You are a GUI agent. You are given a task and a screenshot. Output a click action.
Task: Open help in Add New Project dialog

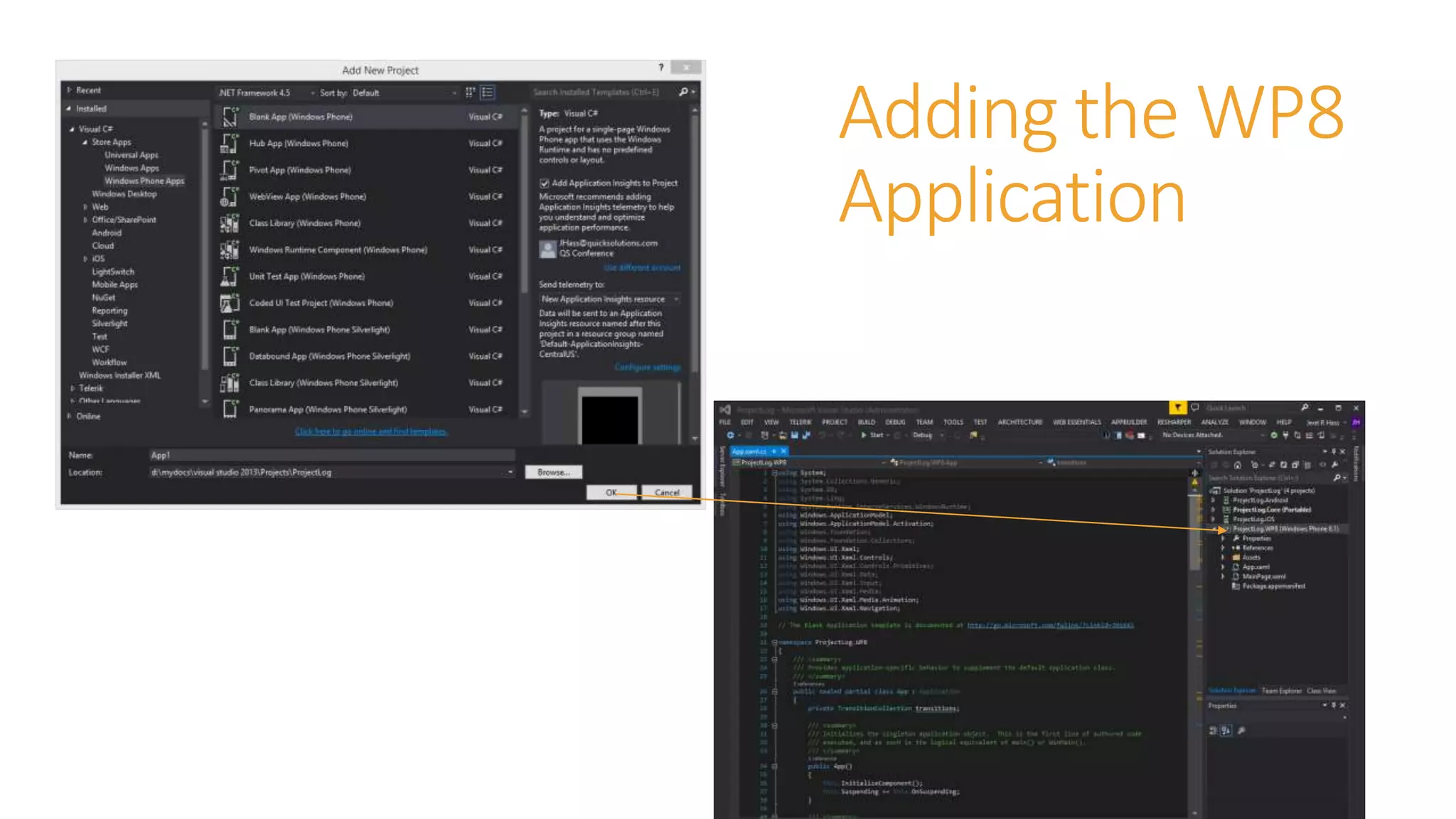(x=661, y=68)
